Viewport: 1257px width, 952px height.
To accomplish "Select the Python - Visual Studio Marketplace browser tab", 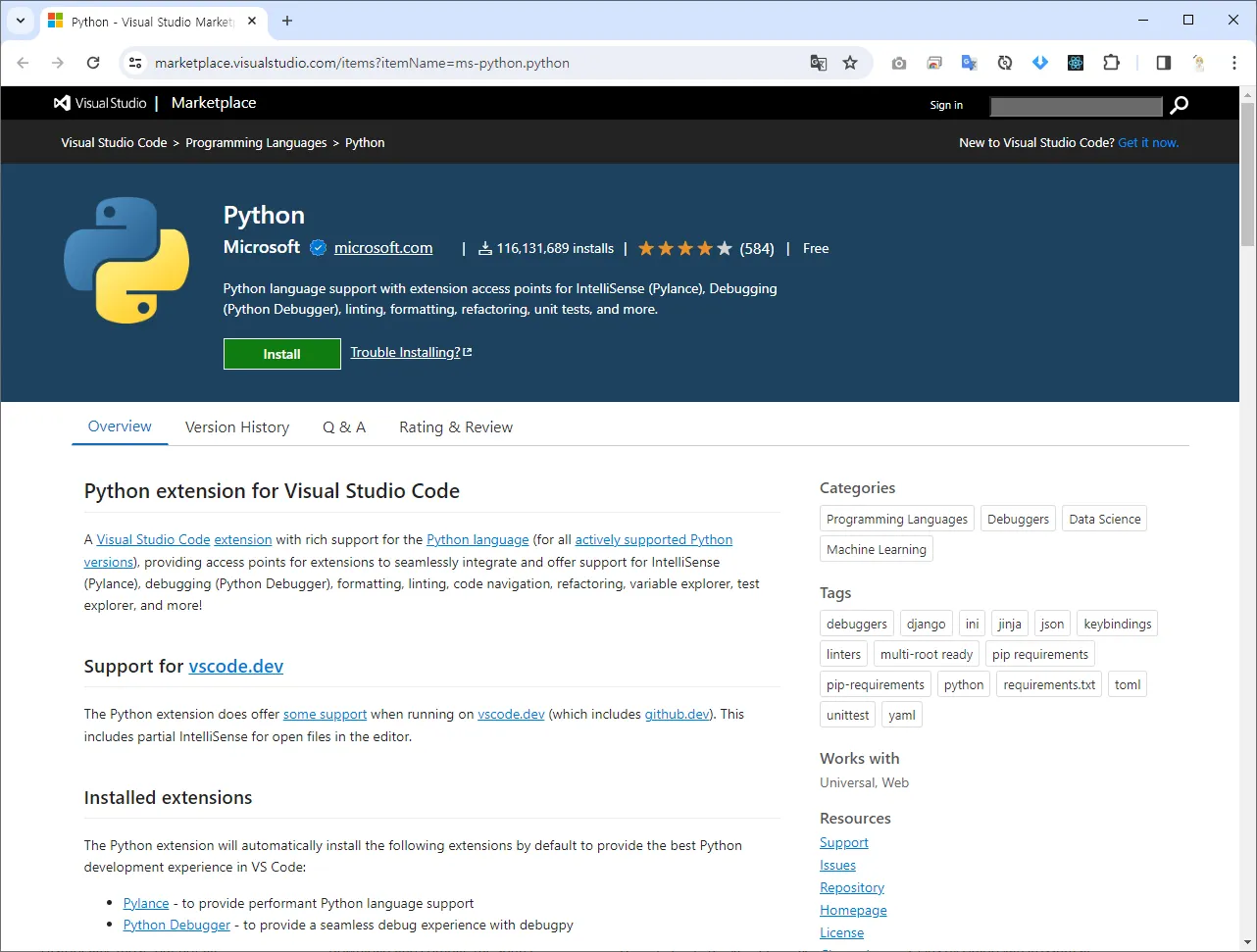I will point(155,21).
